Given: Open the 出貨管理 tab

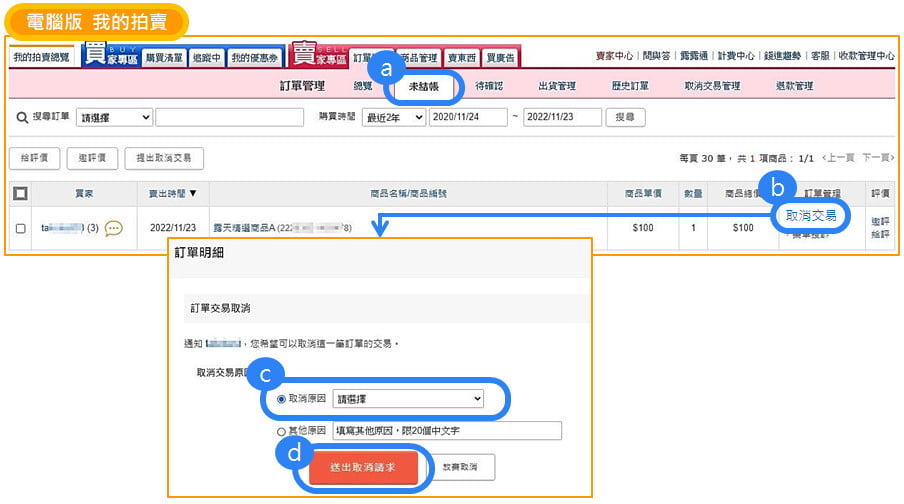Looking at the screenshot, I should (x=557, y=87).
